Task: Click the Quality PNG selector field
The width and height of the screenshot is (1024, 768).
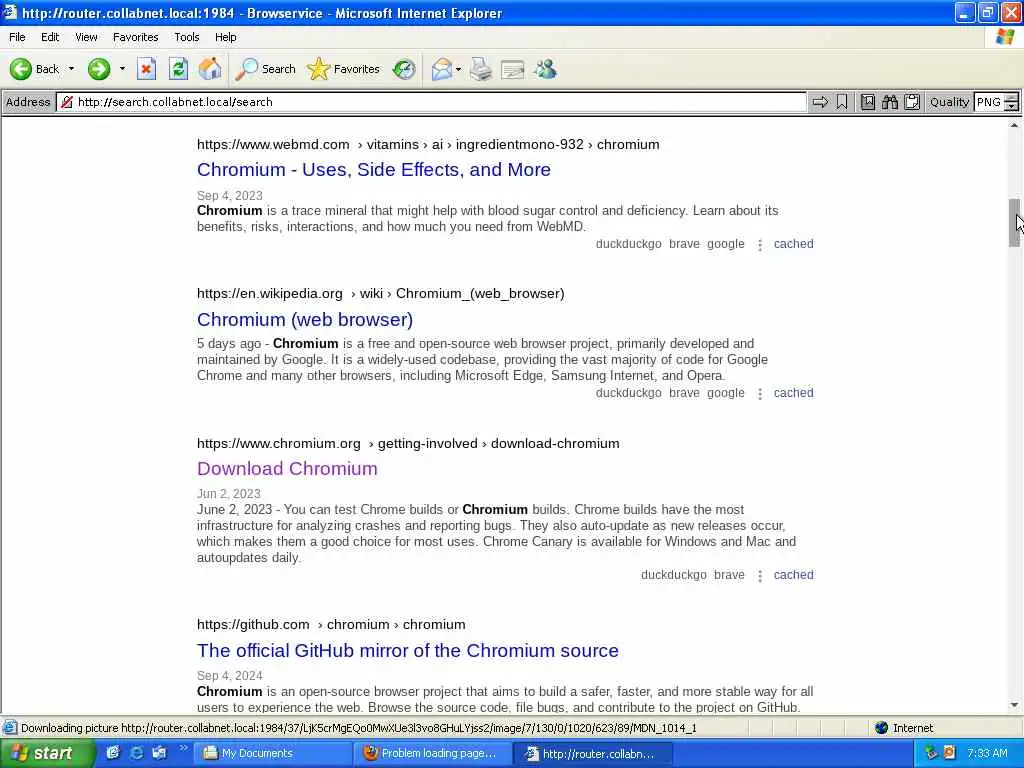Action: pos(989,102)
